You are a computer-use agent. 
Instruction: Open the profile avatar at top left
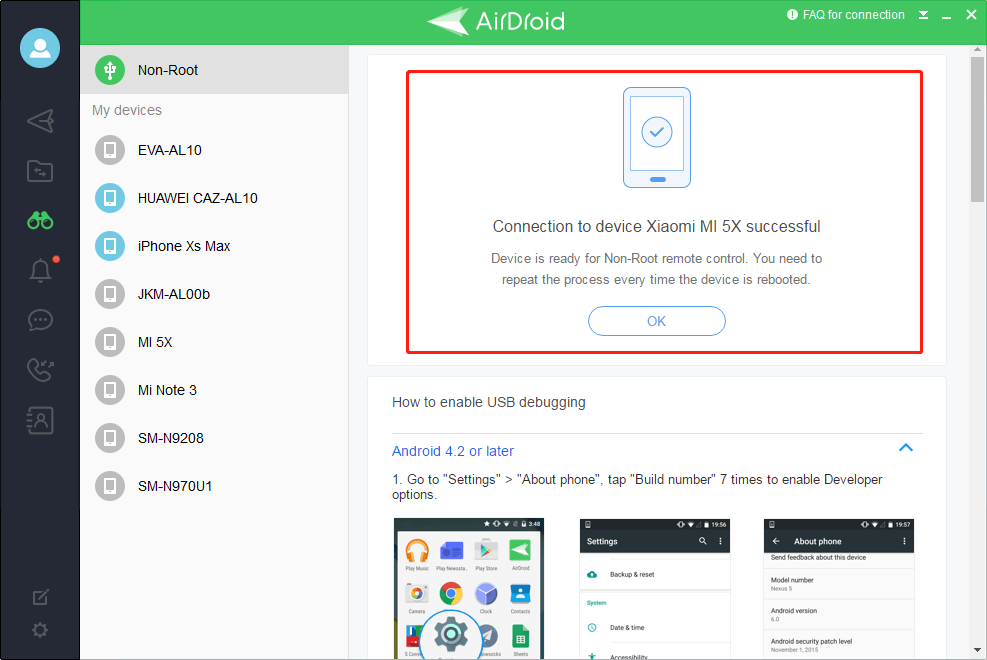click(x=40, y=48)
